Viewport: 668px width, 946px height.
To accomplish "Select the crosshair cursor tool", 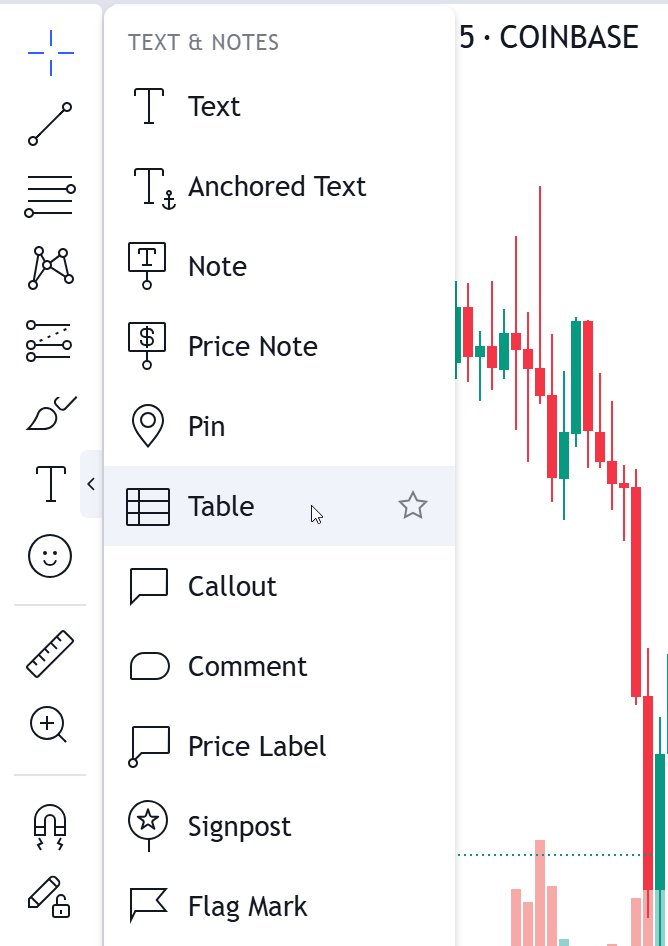I will (x=50, y=52).
